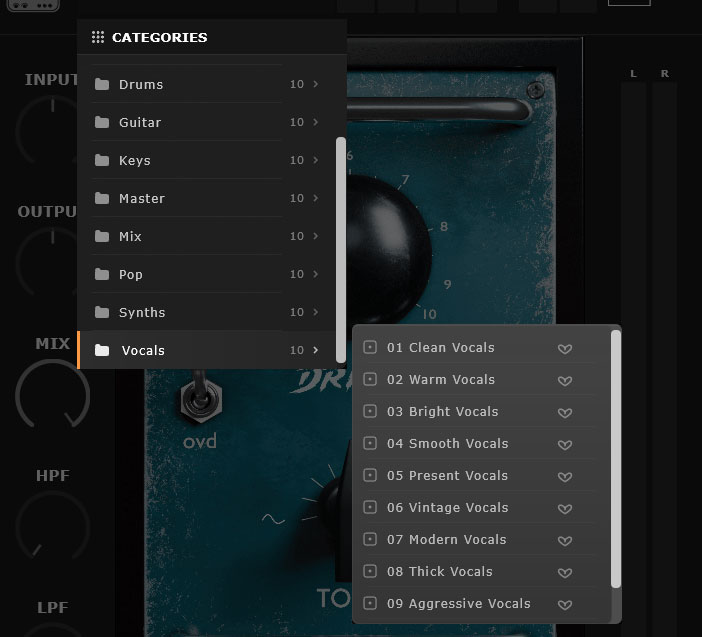
Task: Expand the Synths category chevron
Action: pos(315,313)
